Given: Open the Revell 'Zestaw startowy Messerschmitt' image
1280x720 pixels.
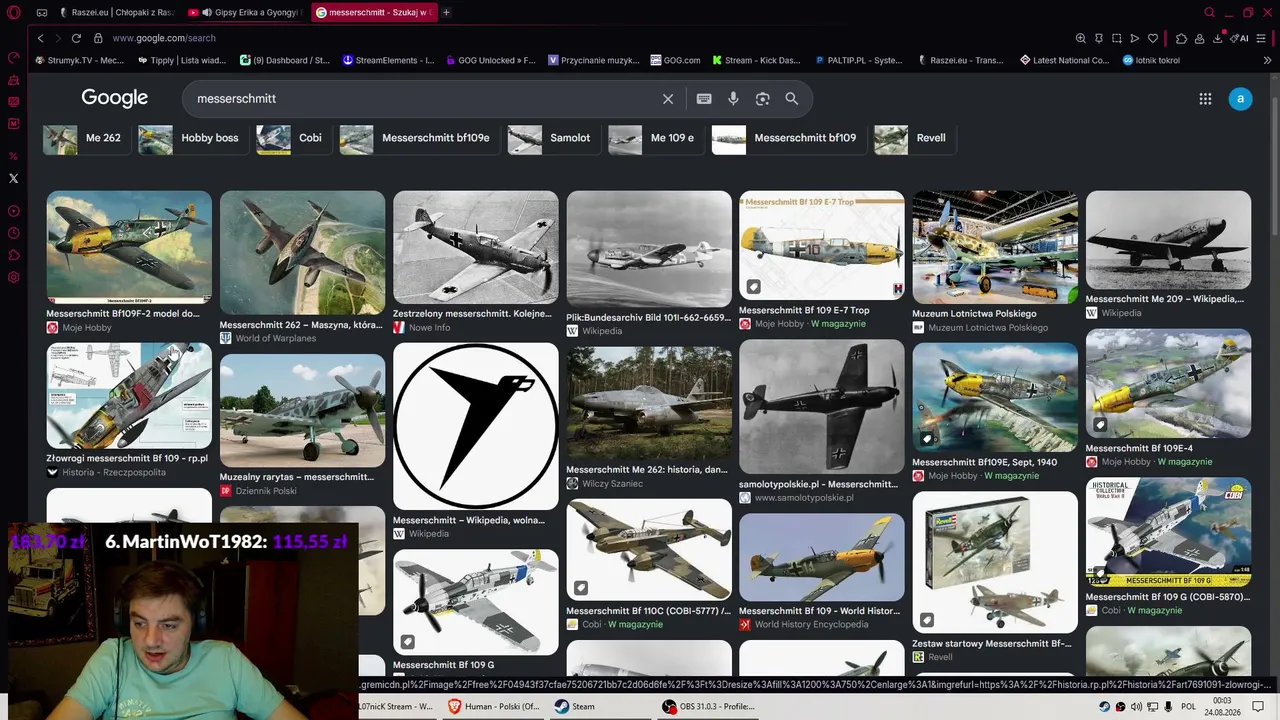Looking at the screenshot, I should [x=995, y=563].
